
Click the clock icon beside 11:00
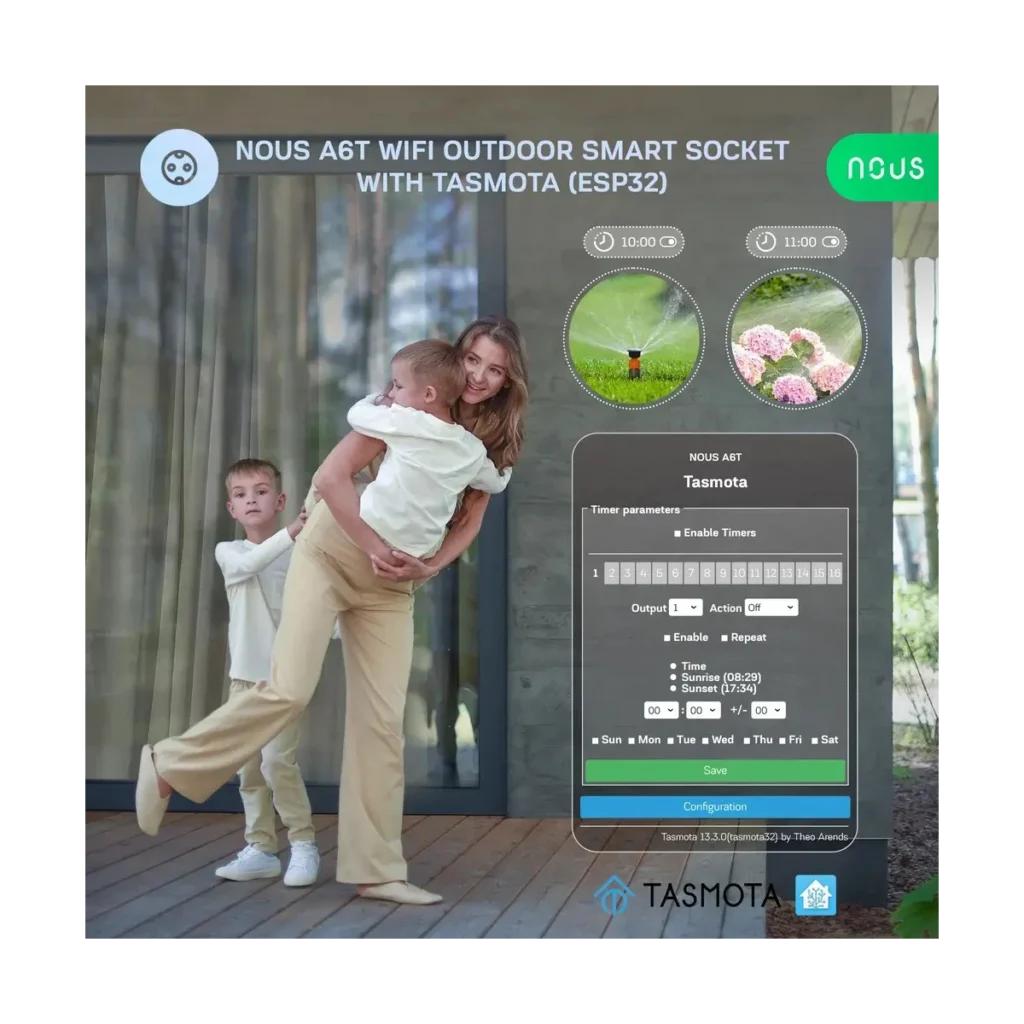pos(765,242)
